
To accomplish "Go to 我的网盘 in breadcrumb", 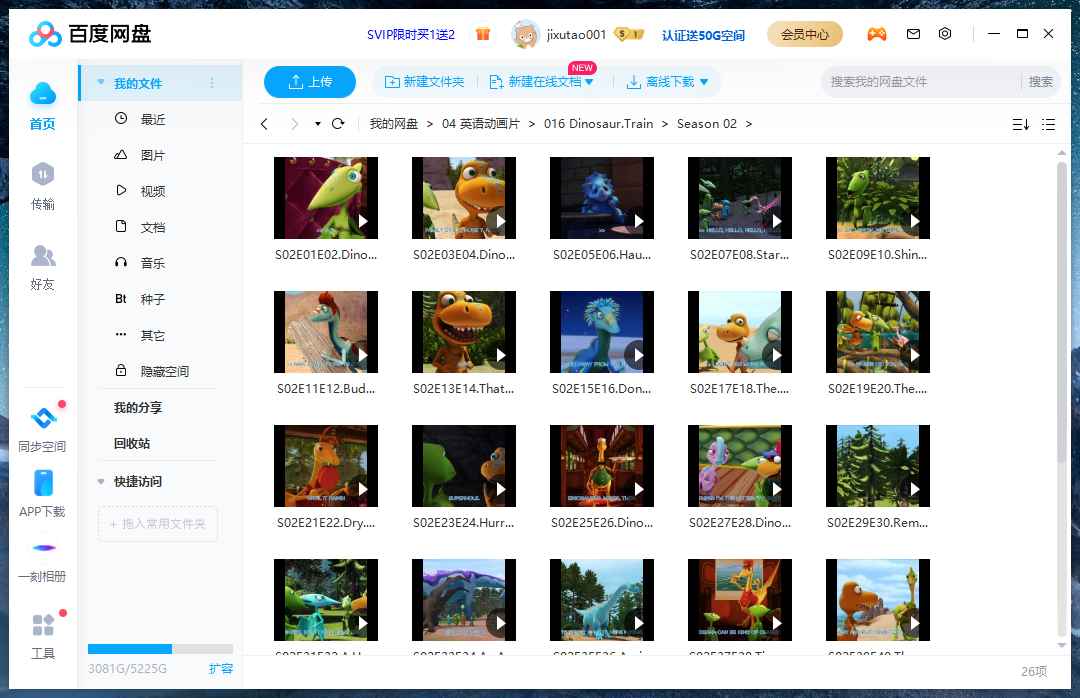I will pos(394,124).
